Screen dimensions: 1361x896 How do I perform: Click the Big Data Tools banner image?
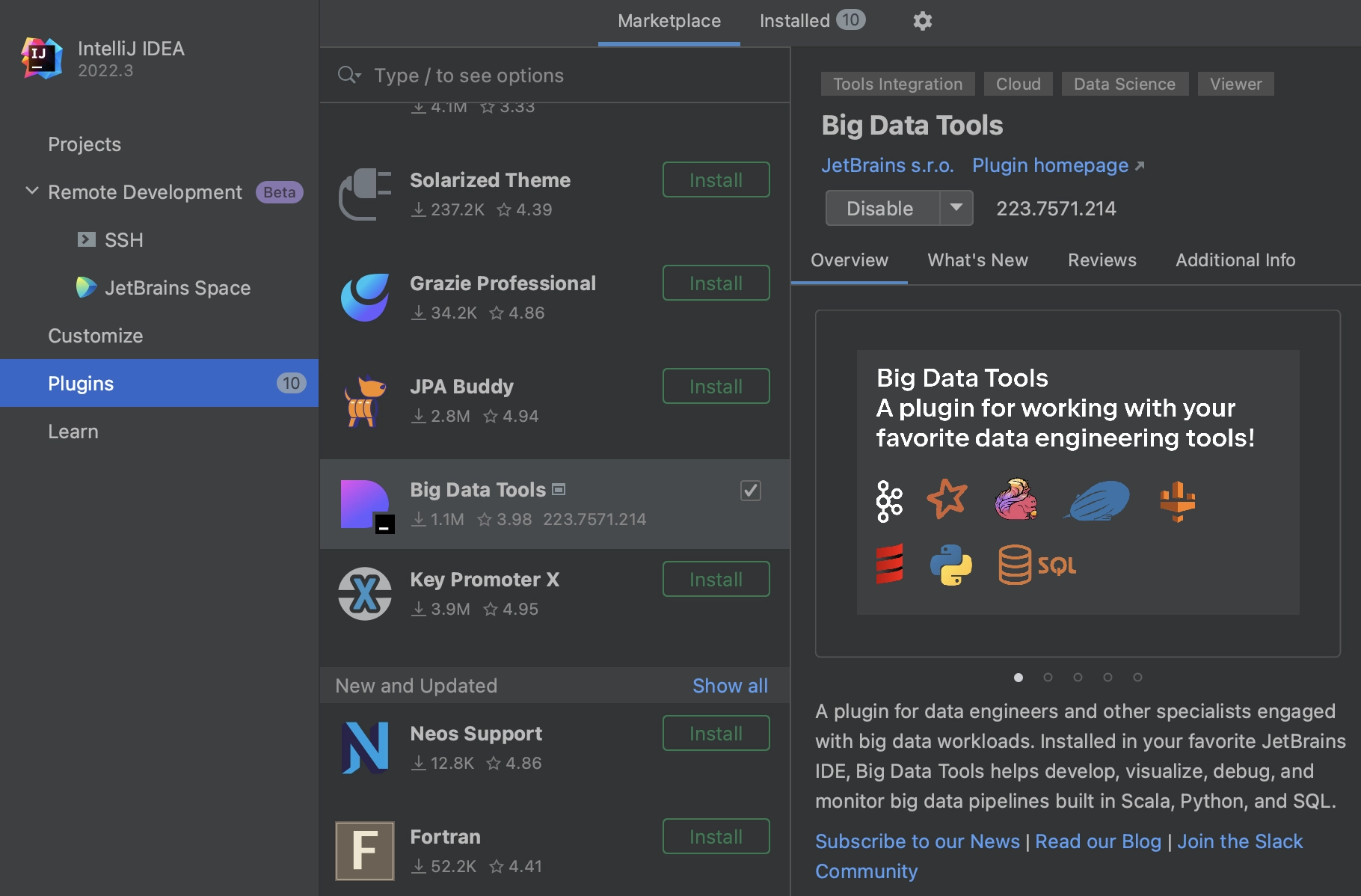(x=1078, y=482)
